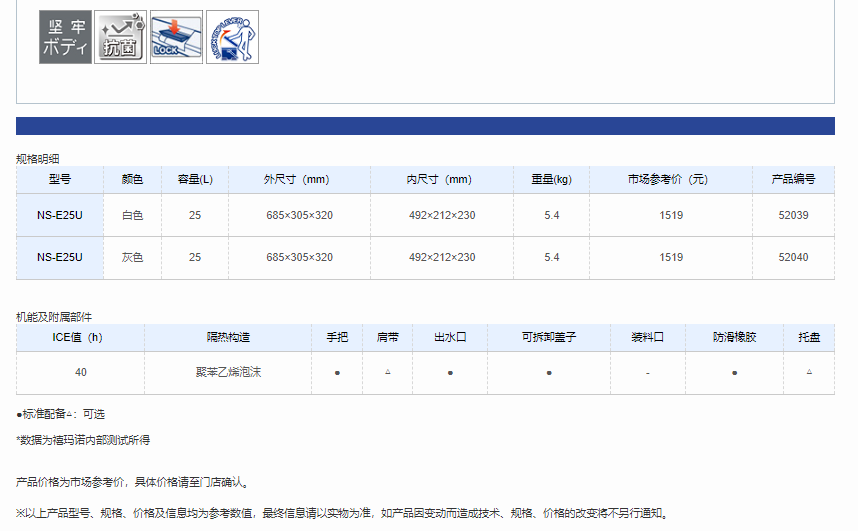Click weight 5.4 in product 52040 row

(551, 257)
